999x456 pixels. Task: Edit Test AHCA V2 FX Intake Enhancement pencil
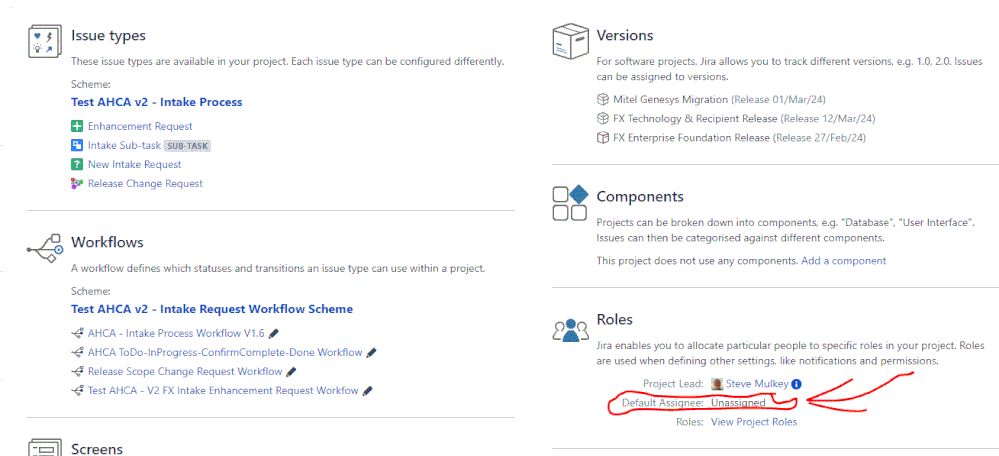tap(368, 390)
